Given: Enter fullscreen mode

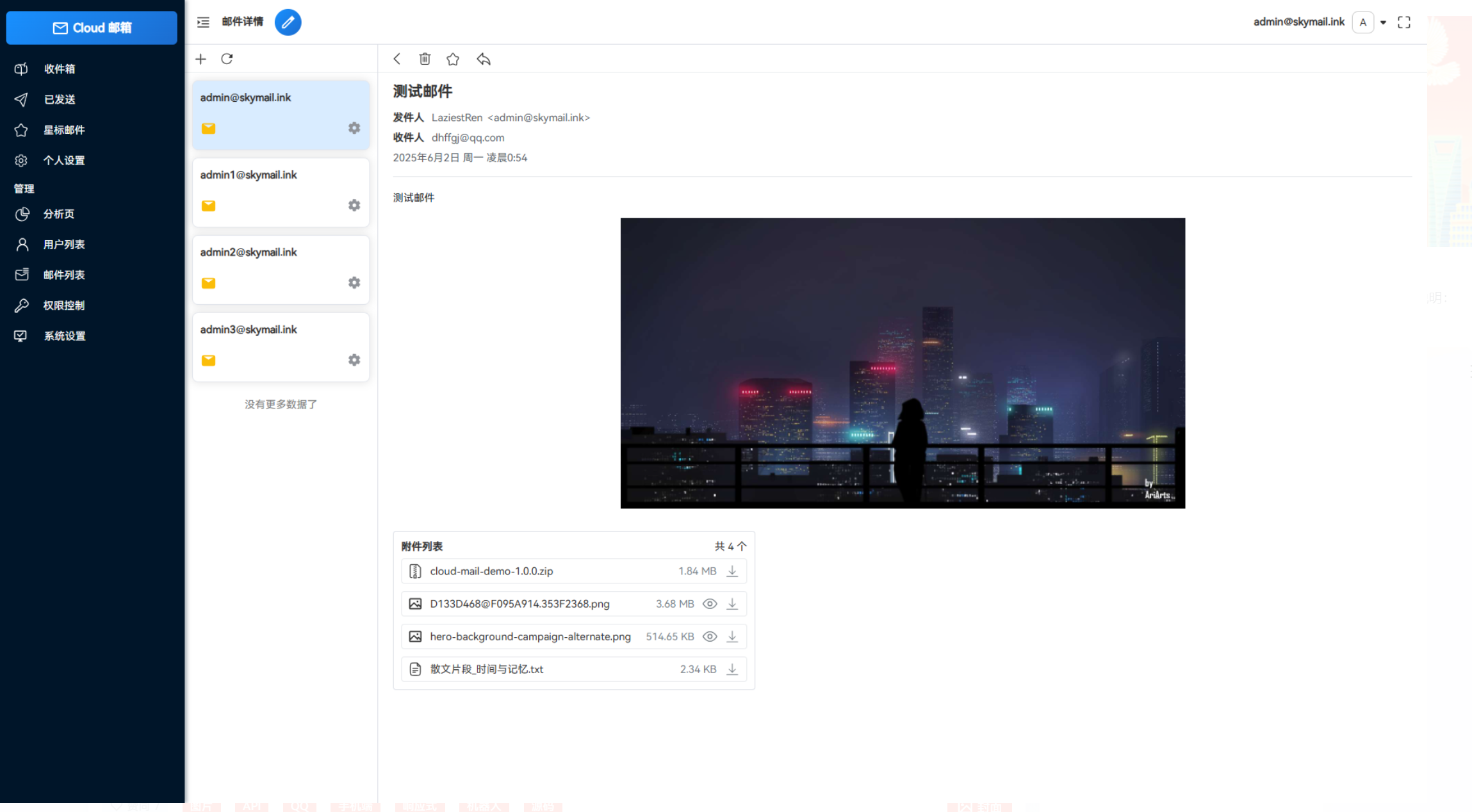Looking at the screenshot, I should click(1403, 22).
